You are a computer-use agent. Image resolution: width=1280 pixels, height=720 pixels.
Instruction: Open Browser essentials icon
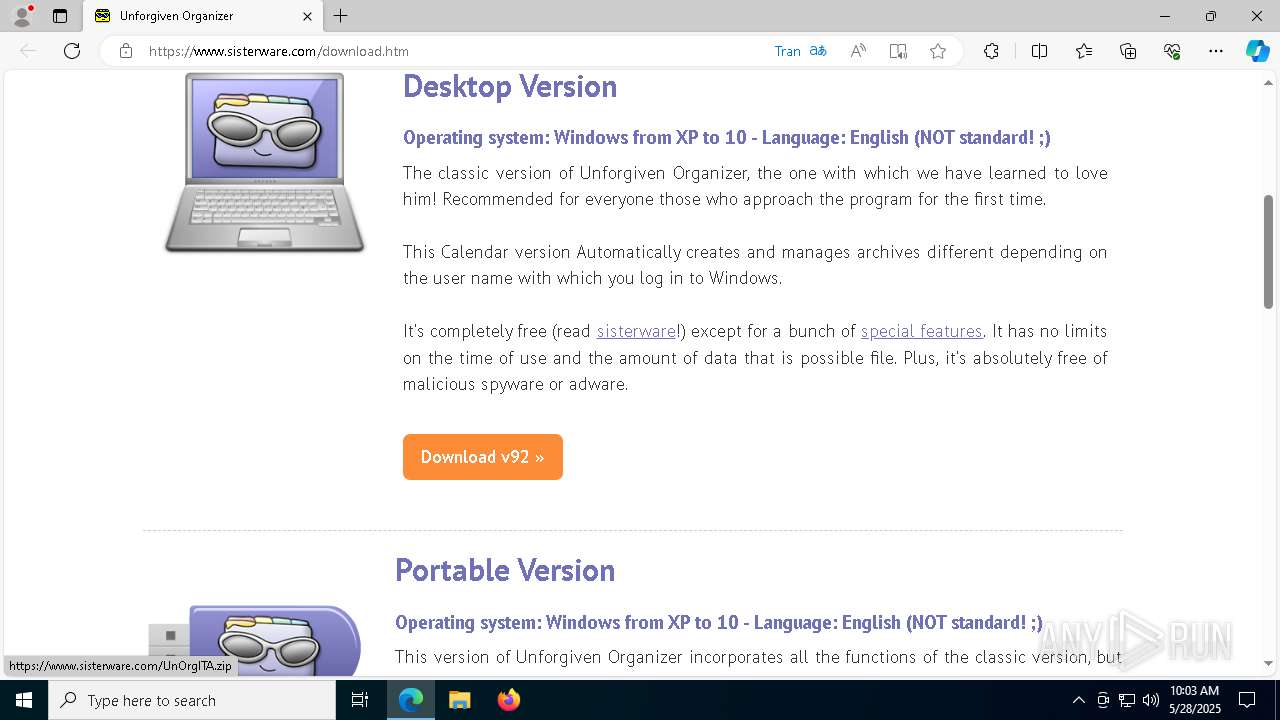click(x=1172, y=51)
